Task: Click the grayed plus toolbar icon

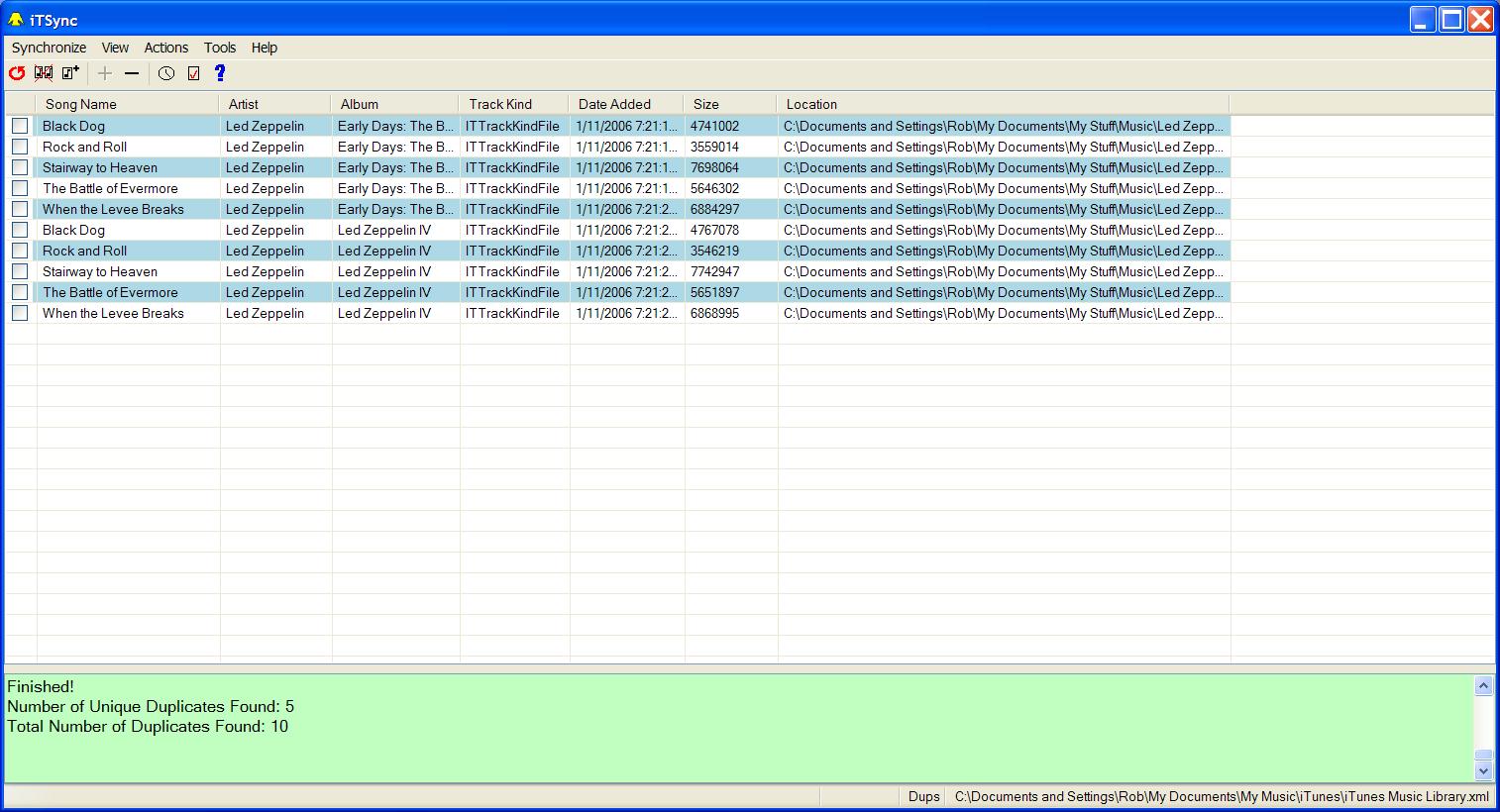Action: pos(105,73)
